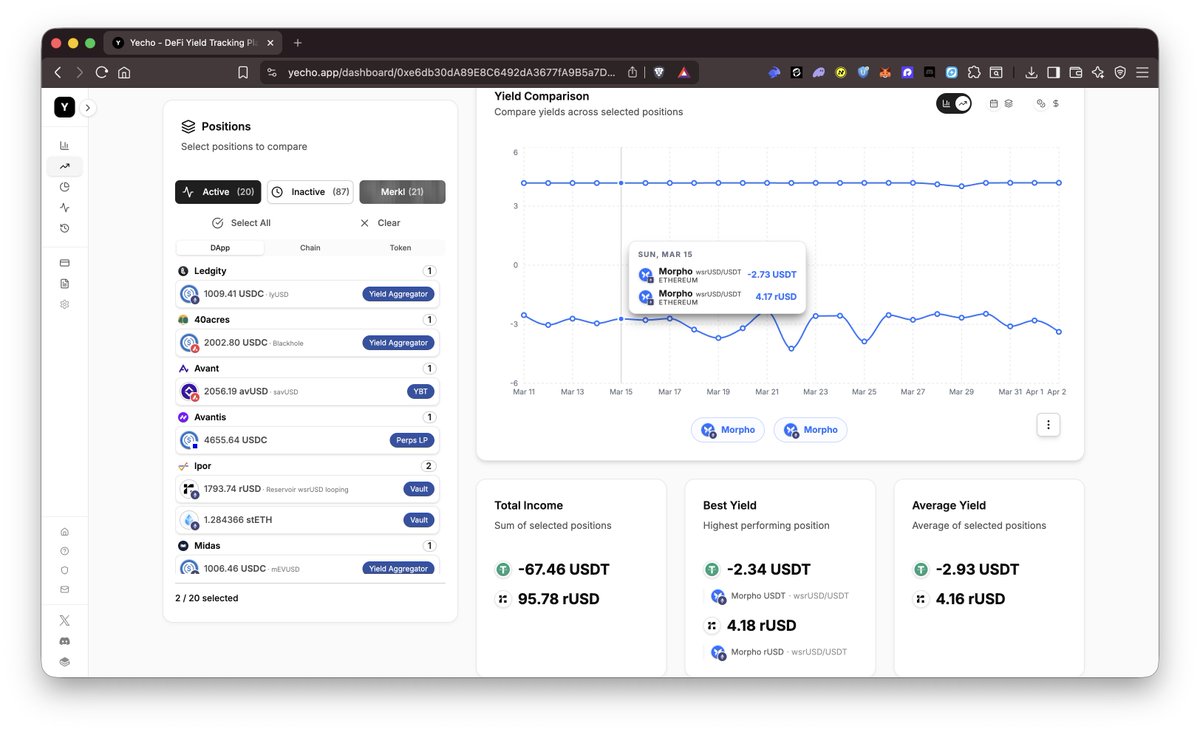
Task: Open the MetaMask fox extension
Action: click(885, 72)
